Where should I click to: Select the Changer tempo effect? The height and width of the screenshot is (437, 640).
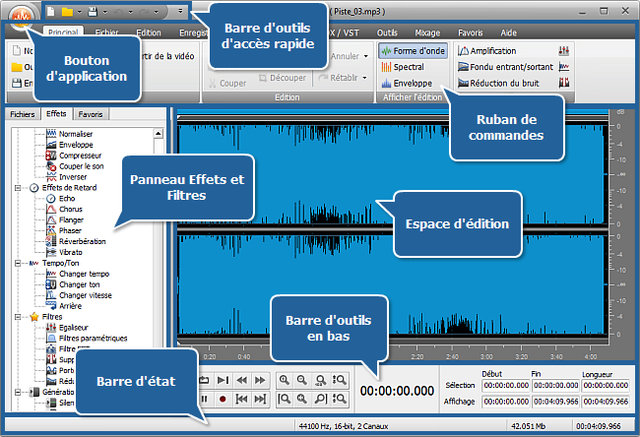[x=78, y=273]
